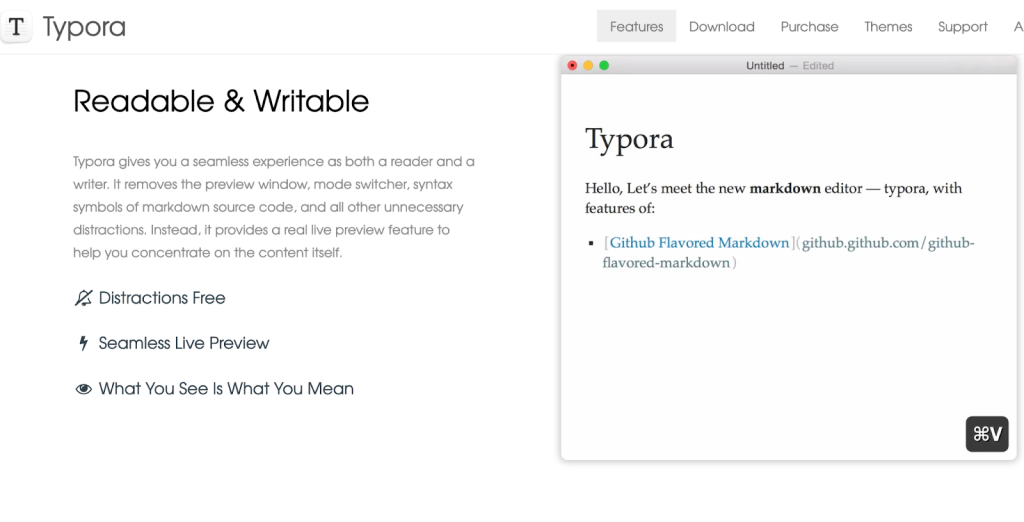Click the red close dot of Untitled window
Screen dimensions: 1024x522
click(x=573, y=66)
